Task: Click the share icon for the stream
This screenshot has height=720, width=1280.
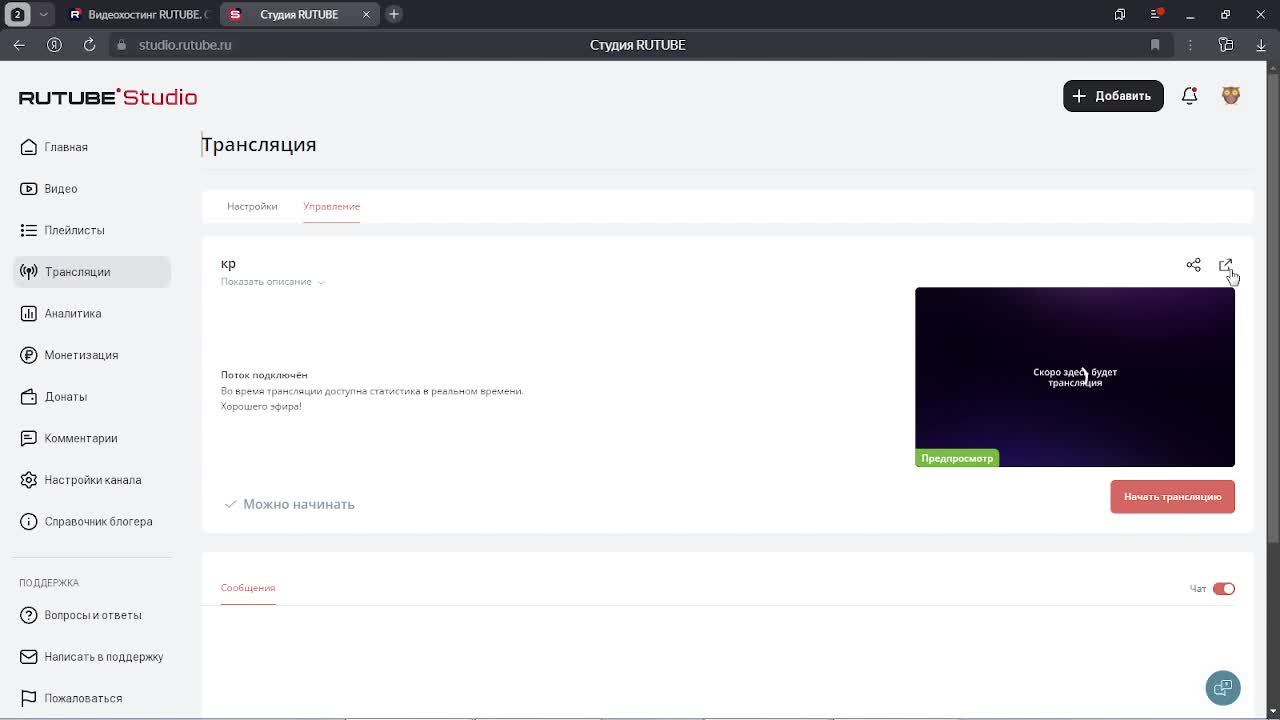Action: 1193,265
